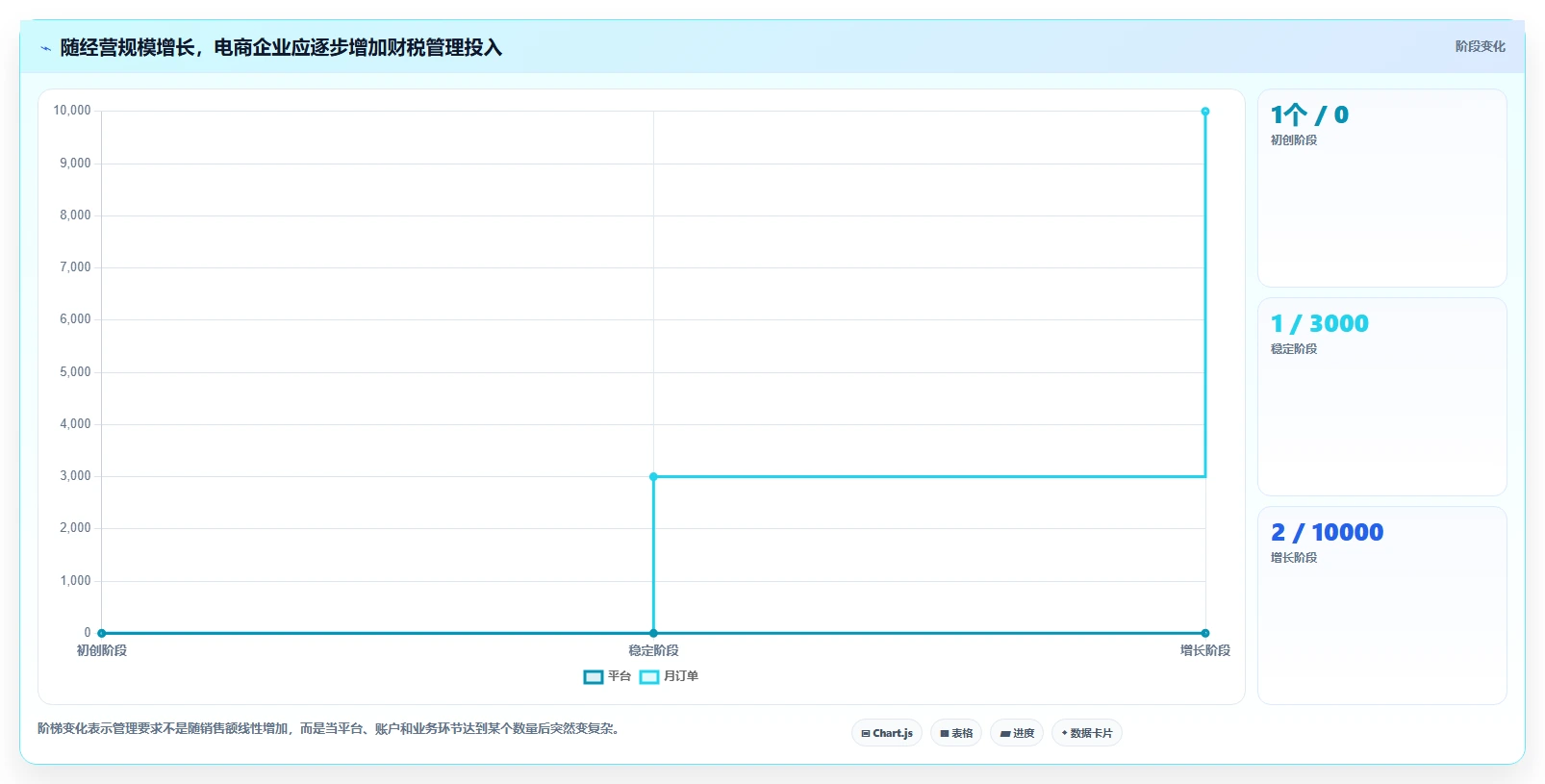The height and width of the screenshot is (784, 1545).
Task: Click the 稳定阶段 card showing 1 / 3000
Action: coord(1381,396)
